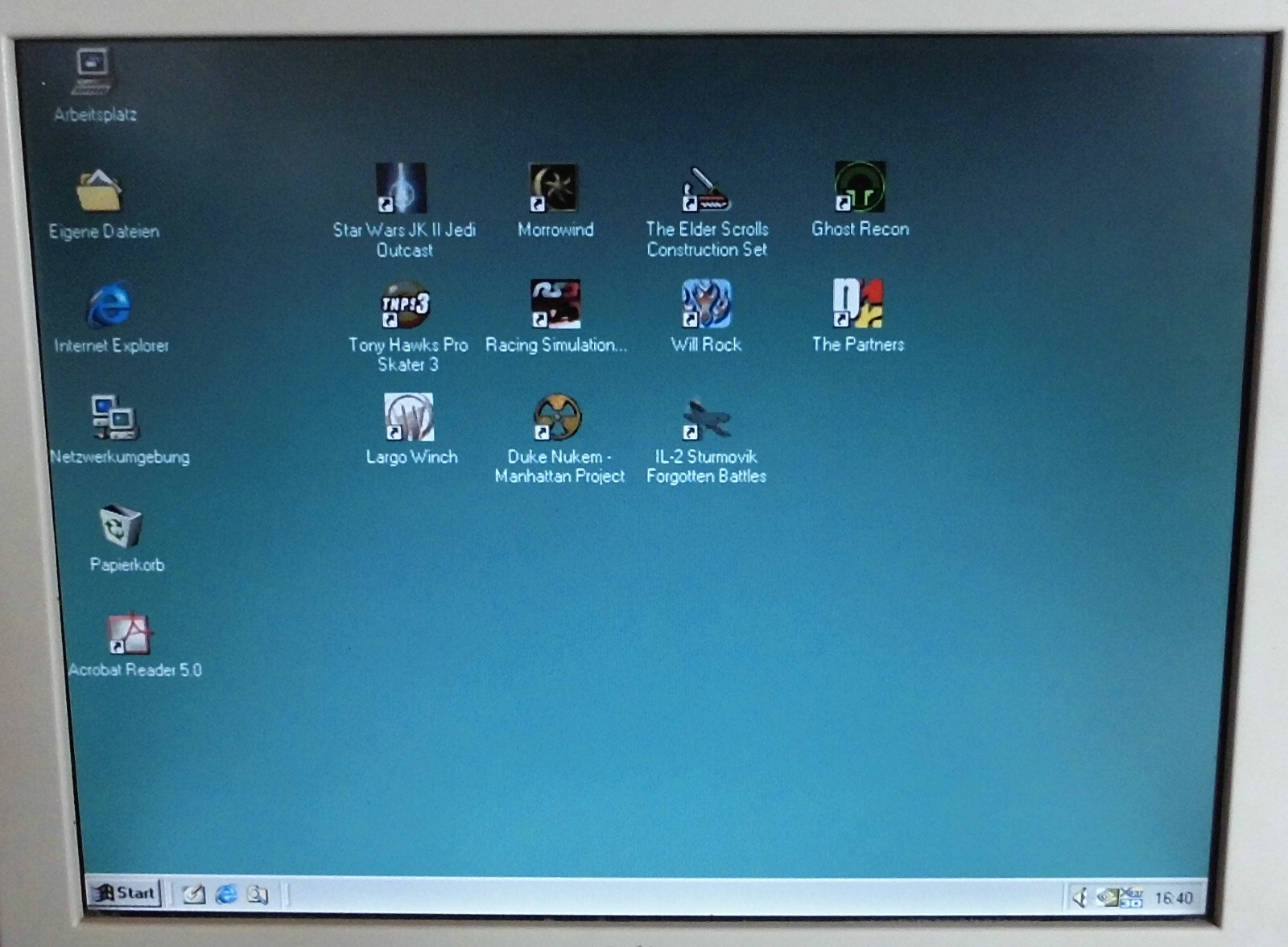Launch Internet Explorer from the quick launch bar
This screenshot has height=947, width=1288.
[226, 894]
